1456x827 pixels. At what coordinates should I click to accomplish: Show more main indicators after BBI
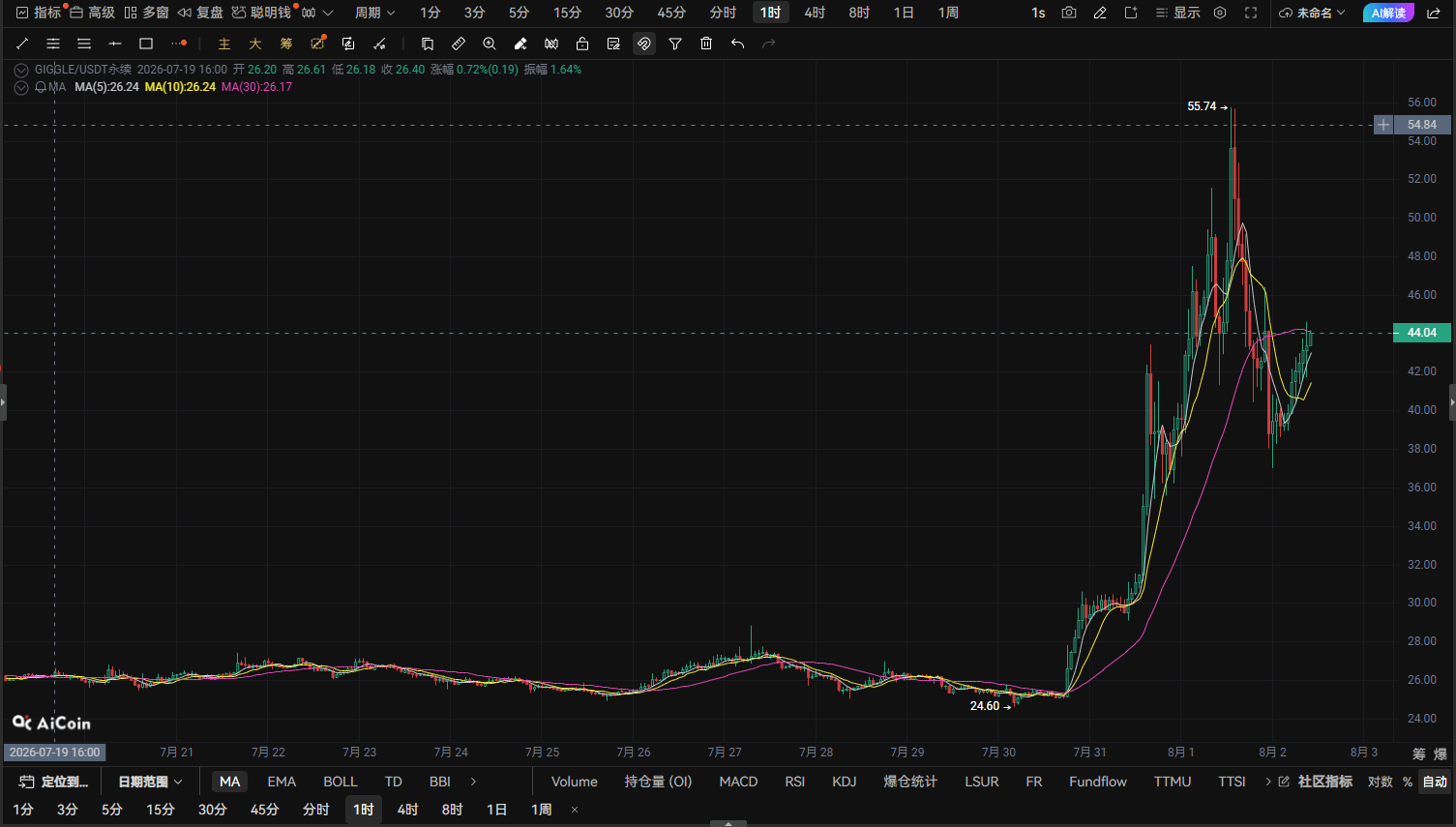(x=473, y=782)
